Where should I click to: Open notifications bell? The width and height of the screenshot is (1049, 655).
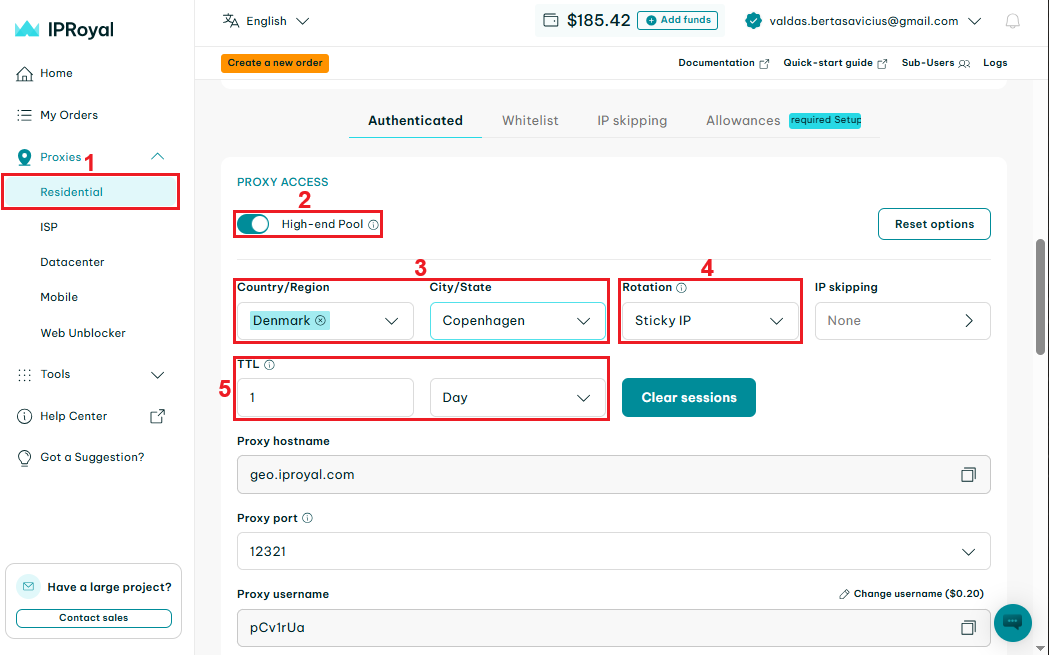point(1013,21)
